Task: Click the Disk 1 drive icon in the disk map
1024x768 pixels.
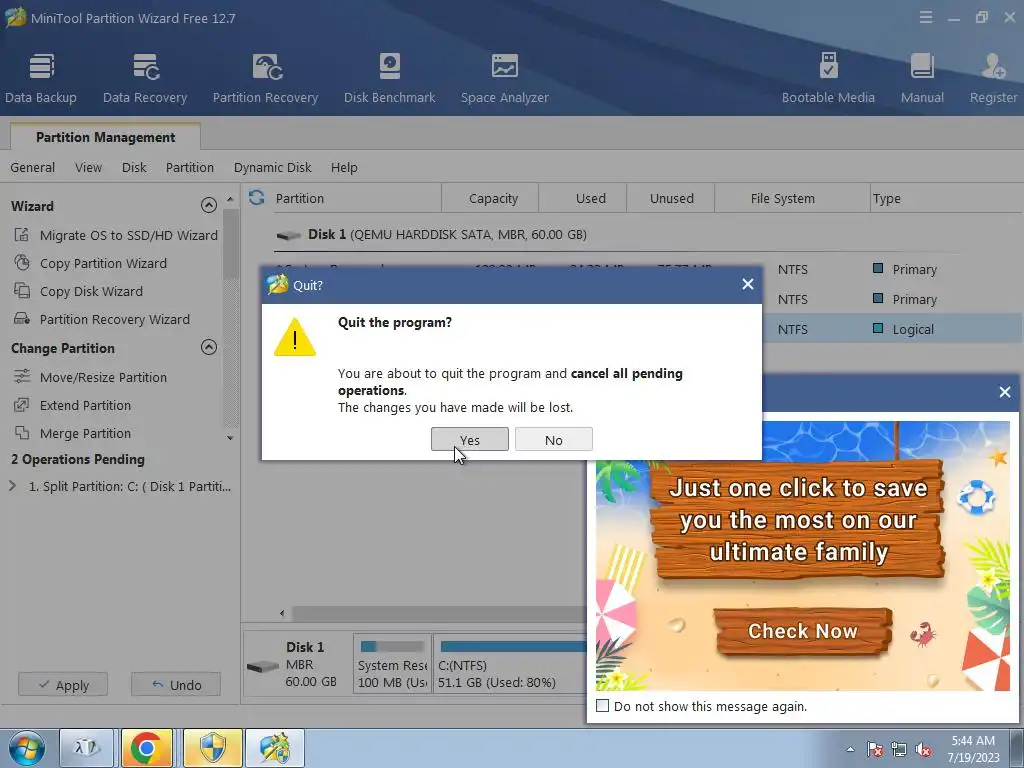Action: 263,666
